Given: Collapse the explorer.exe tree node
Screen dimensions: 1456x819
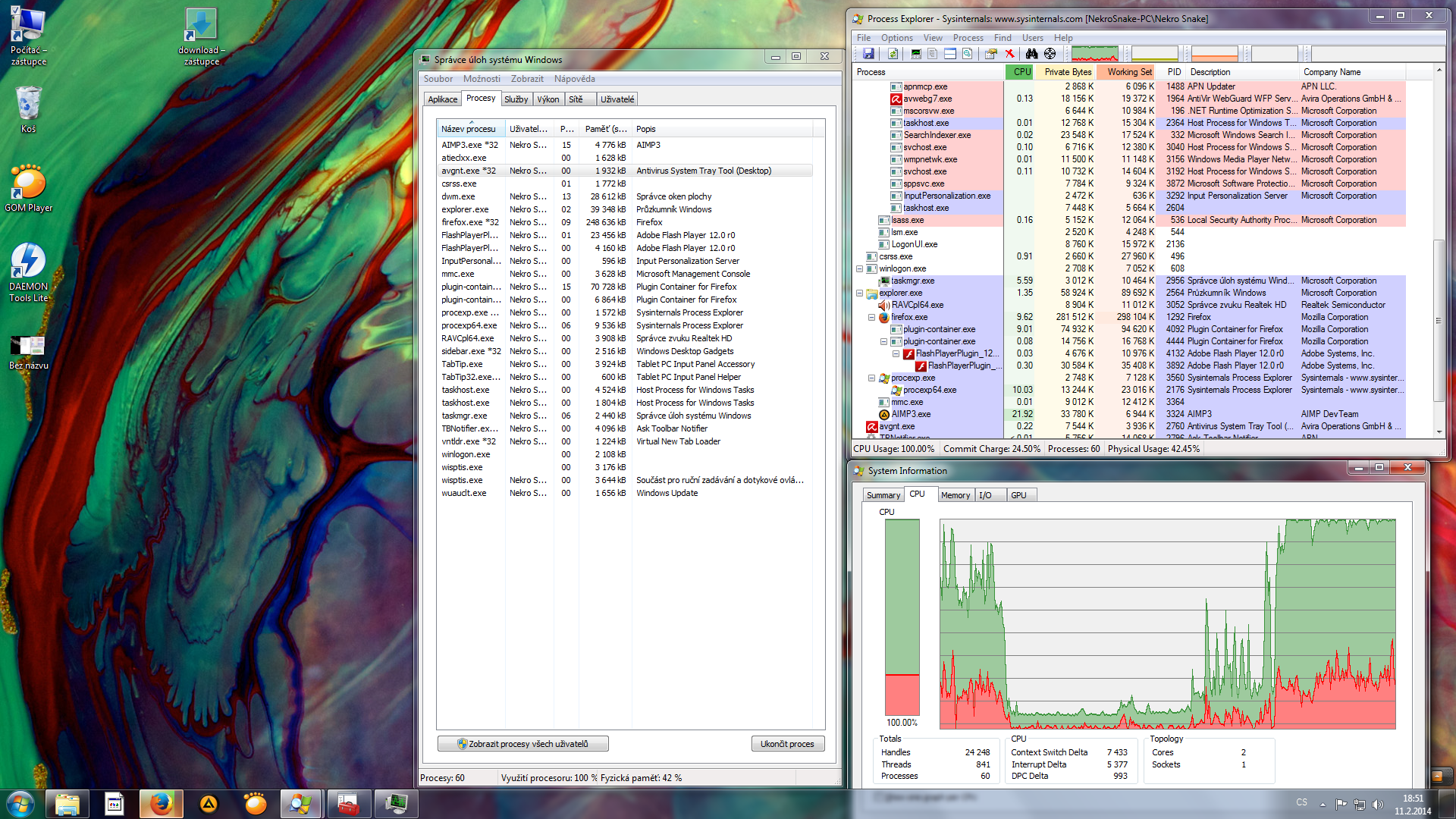Looking at the screenshot, I should point(859,293).
